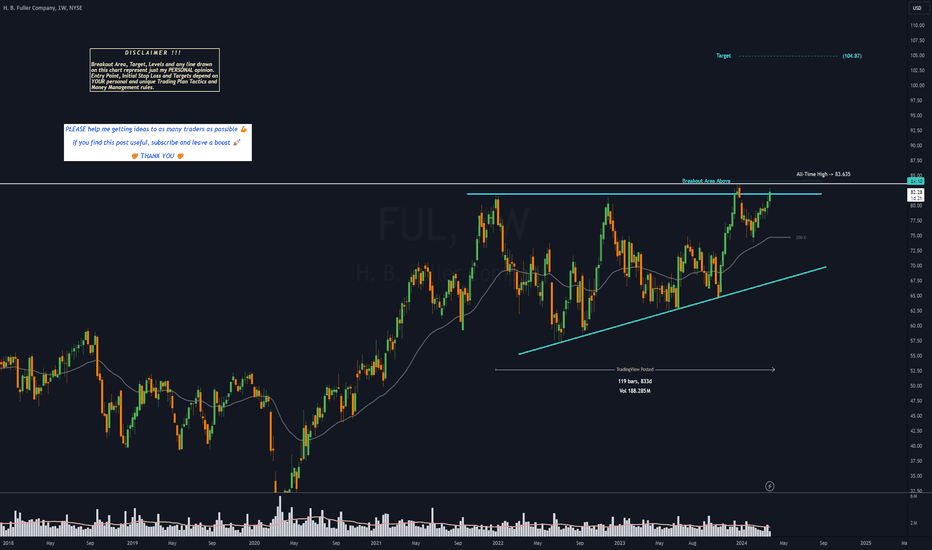Click the 82.28 current price label
The width and height of the screenshot is (932, 550).
(x=916, y=193)
